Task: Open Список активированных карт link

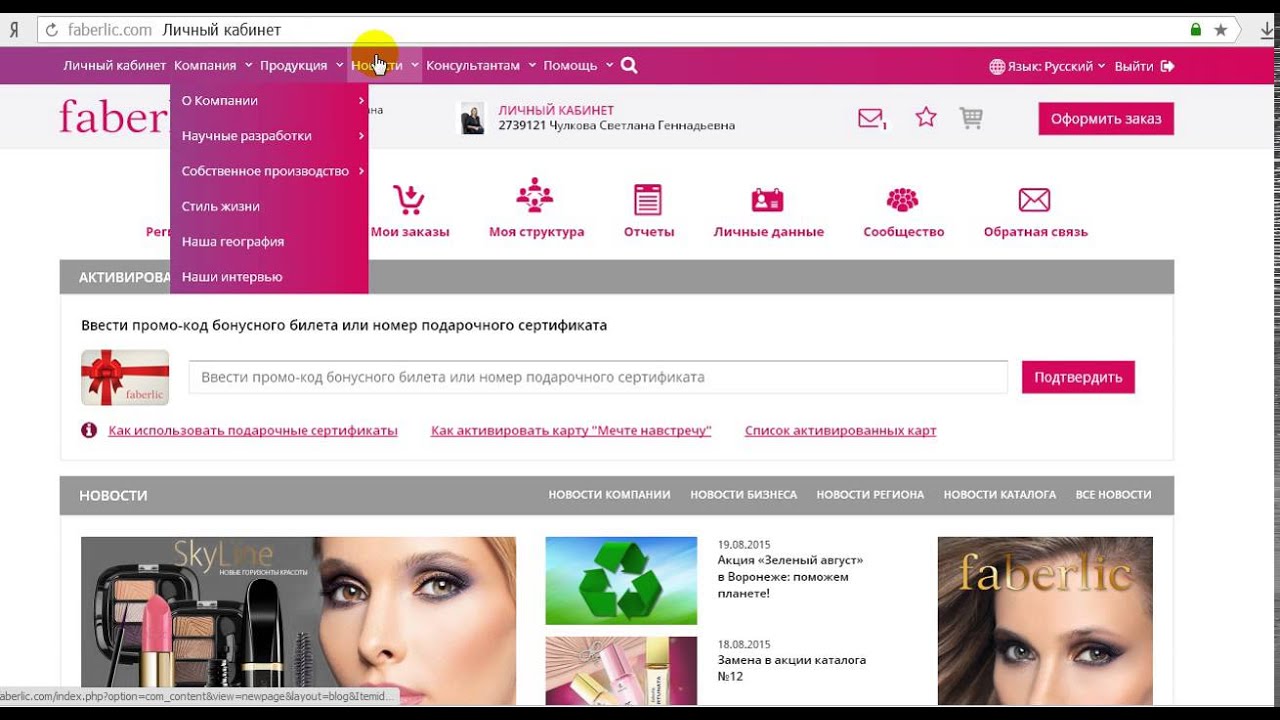Action: tap(841, 431)
